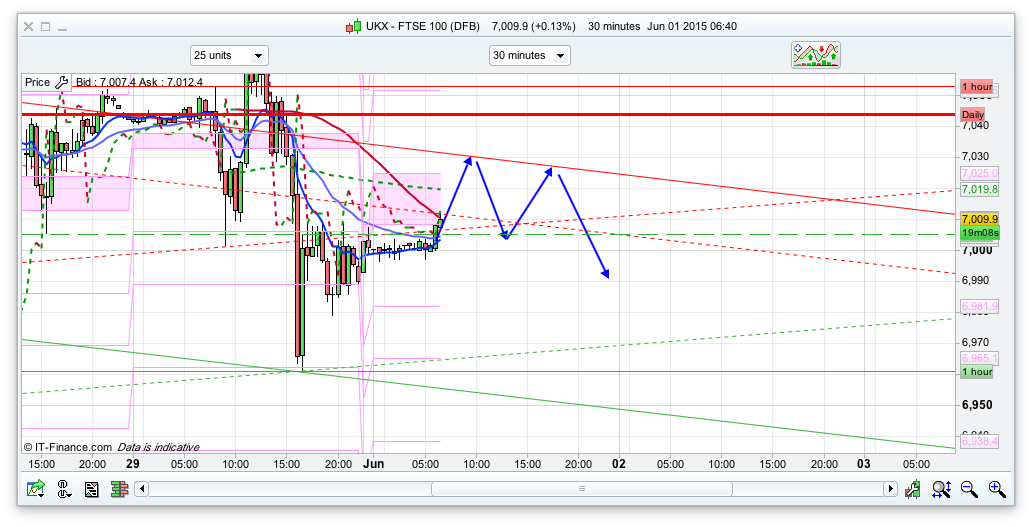This screenshot has width=1032, height=527.
Task: Click the 6,950 price axis label
Action: (977, 405)
